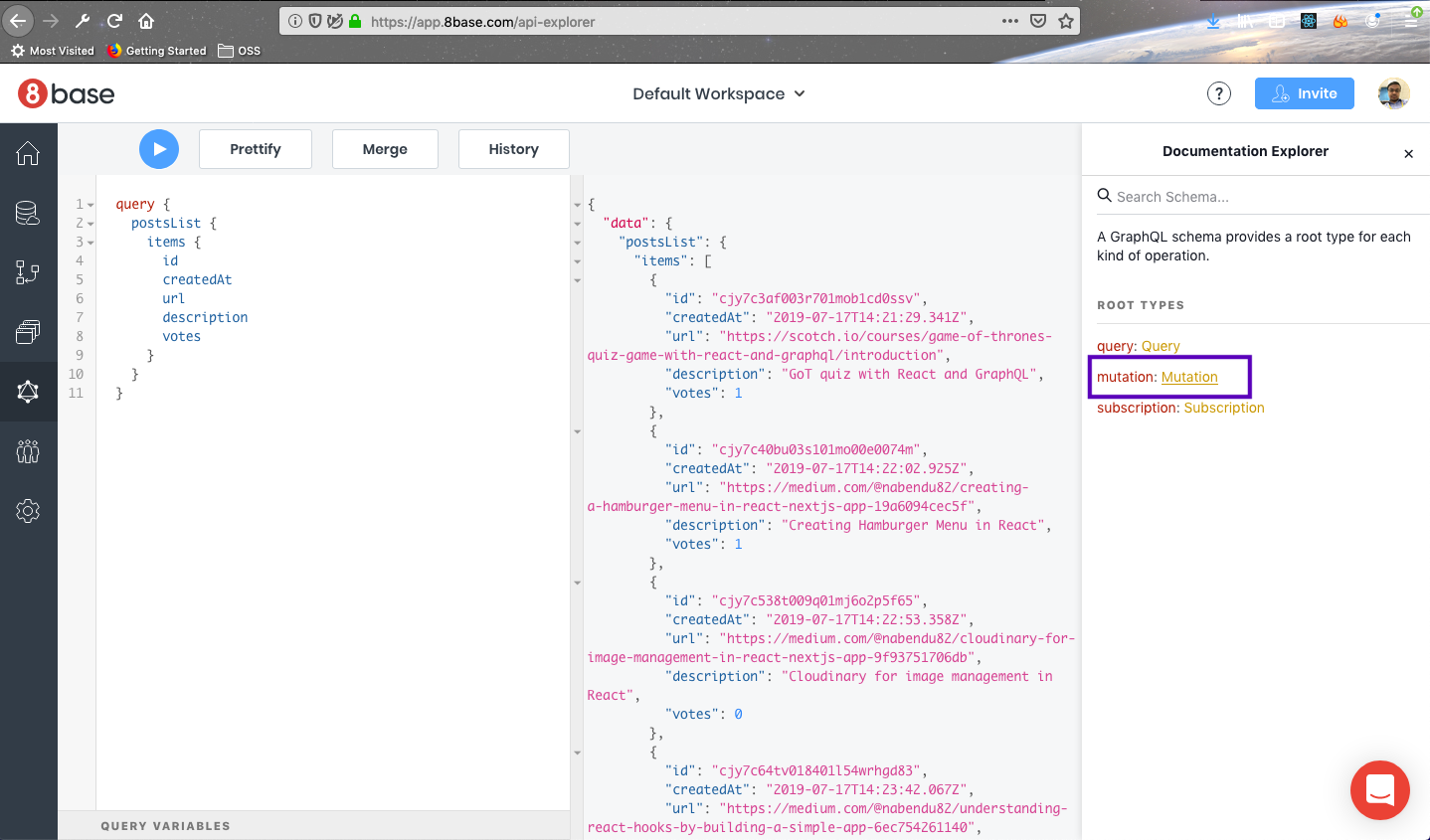Viewport: 1430px width, 840px height.
Task: Click the green padlock security icon
Action: coord(355,21)
